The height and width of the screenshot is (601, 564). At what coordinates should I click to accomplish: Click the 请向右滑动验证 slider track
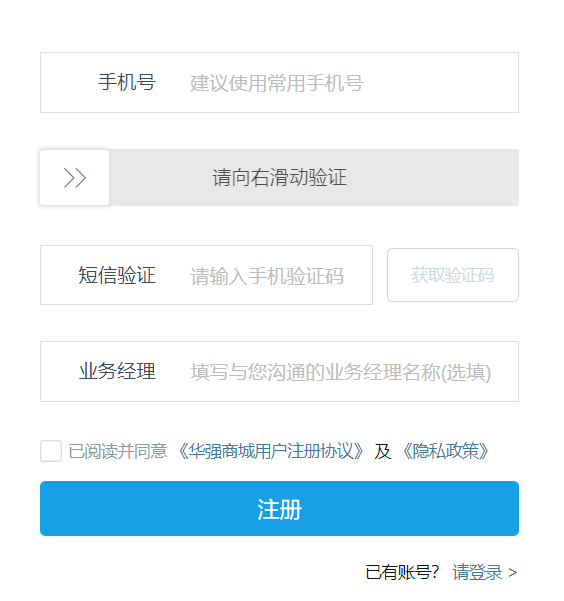click(280, 177)
